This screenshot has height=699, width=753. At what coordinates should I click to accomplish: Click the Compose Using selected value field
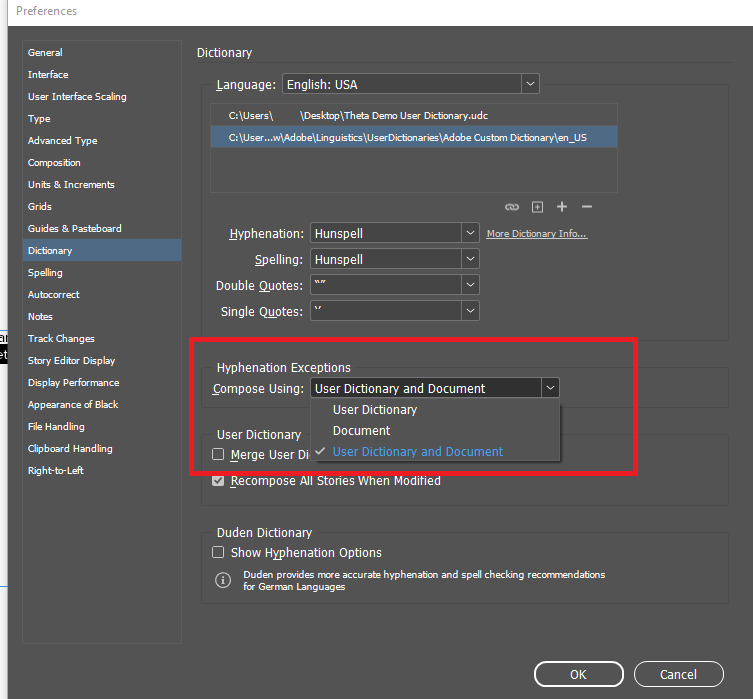[x=426, y=388]
